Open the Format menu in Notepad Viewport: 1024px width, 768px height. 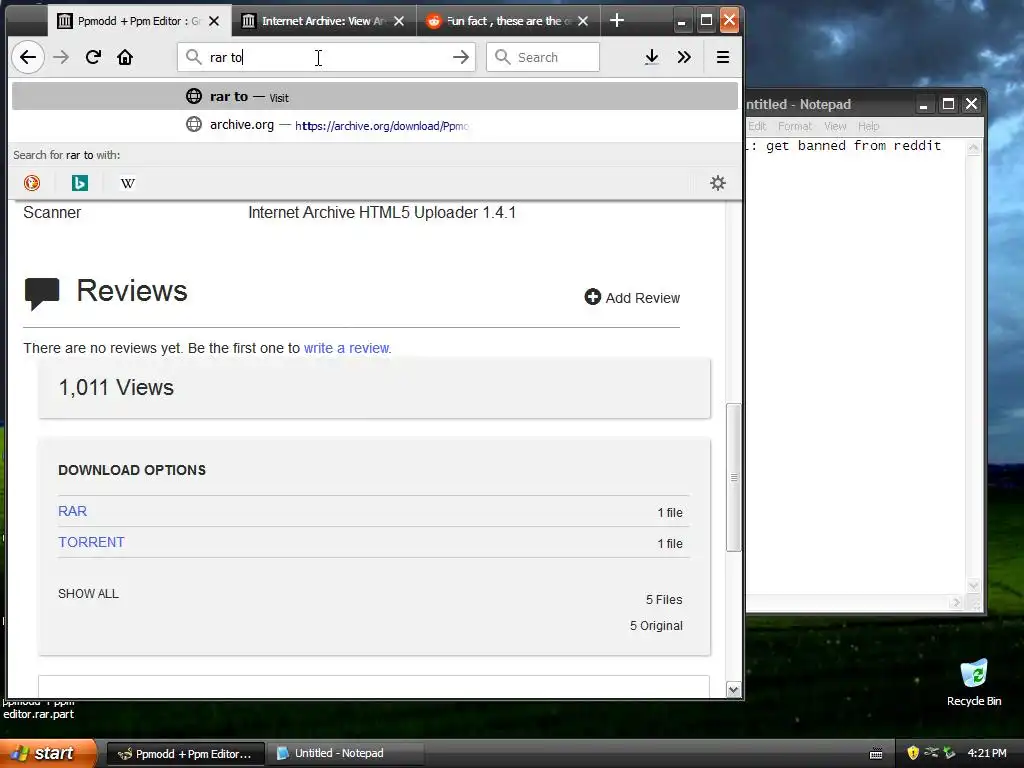(x=795, y=126)
